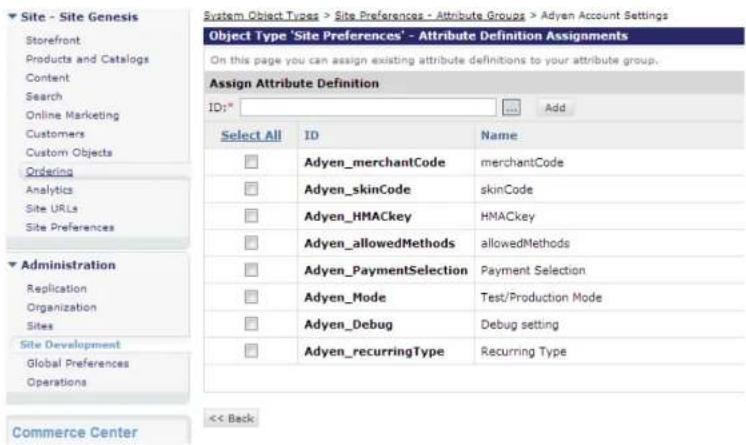
Task: Open Replication under Administration
Action: coord(57,288)
